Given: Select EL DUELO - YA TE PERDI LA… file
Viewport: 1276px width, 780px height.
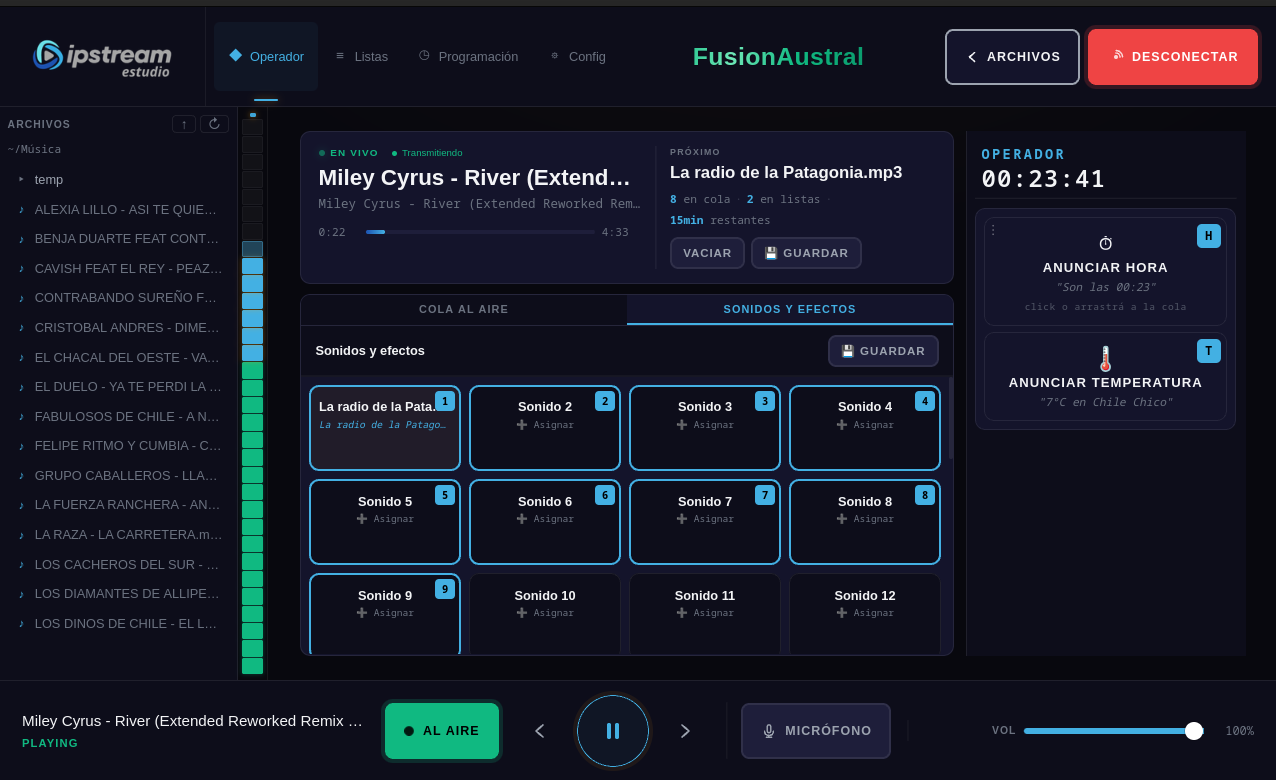Looking at the screenshot, I should 118,386.
